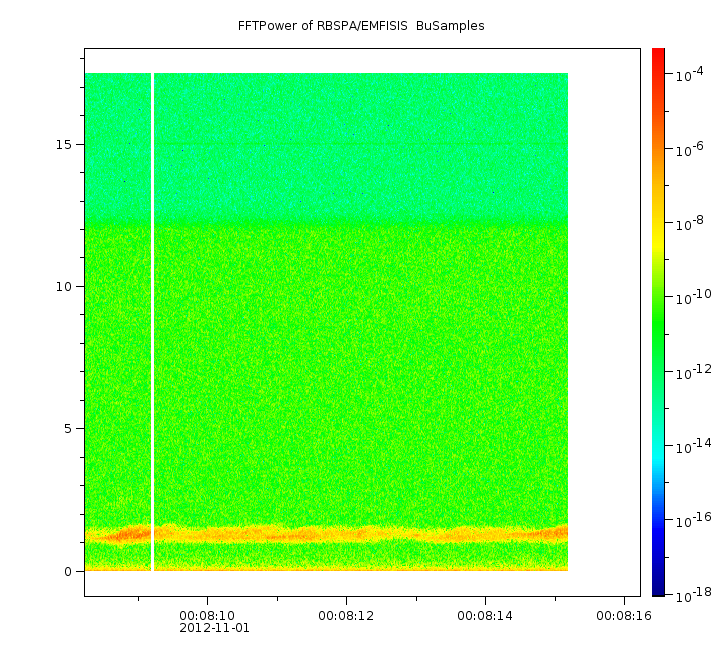This screenshot has width=724, height=656.
Task: Click the 00:08:16 time axis label
Action: pyautogui.click(x=624, y=615)
